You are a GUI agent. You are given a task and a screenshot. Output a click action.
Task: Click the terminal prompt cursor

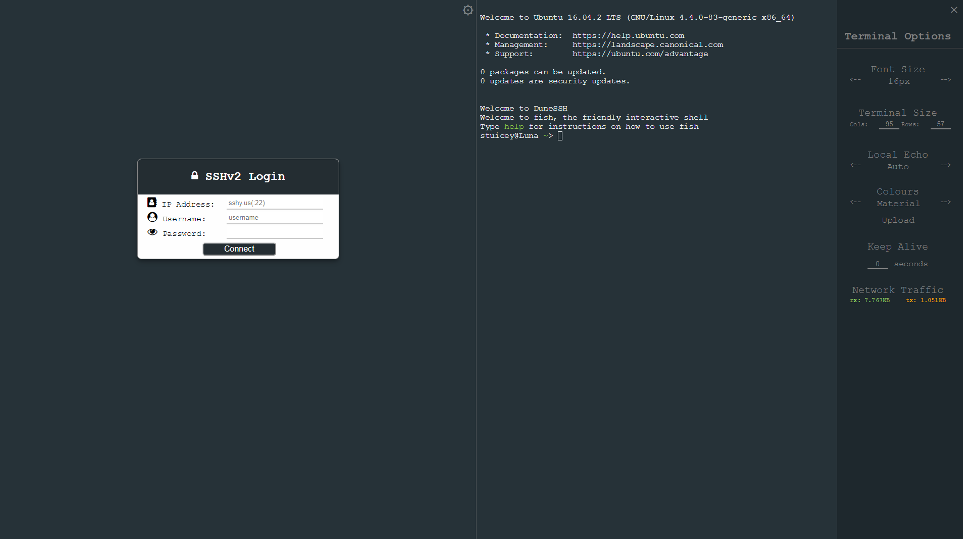[x=560, y=136]
